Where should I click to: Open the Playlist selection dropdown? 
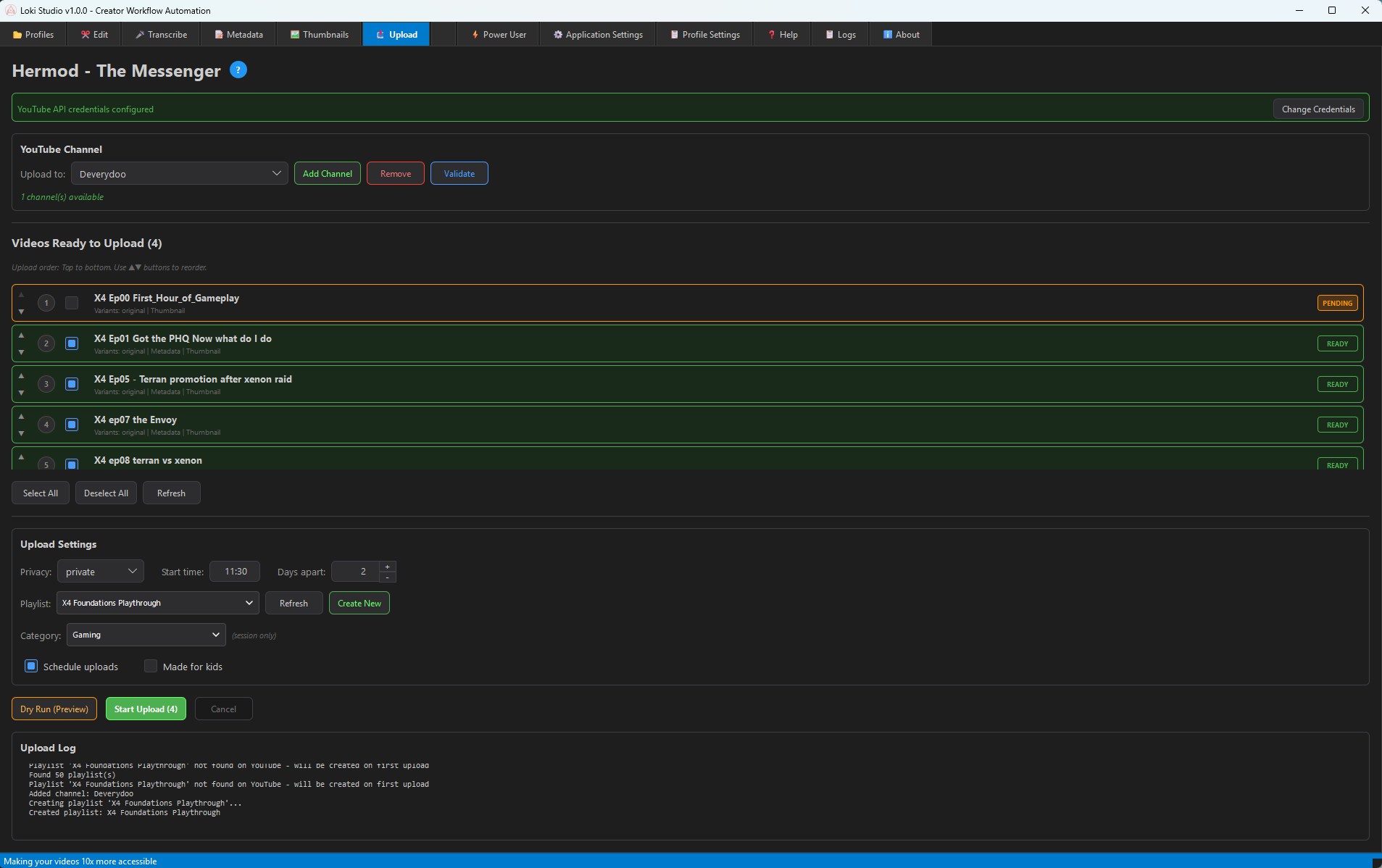coord(157,603)
